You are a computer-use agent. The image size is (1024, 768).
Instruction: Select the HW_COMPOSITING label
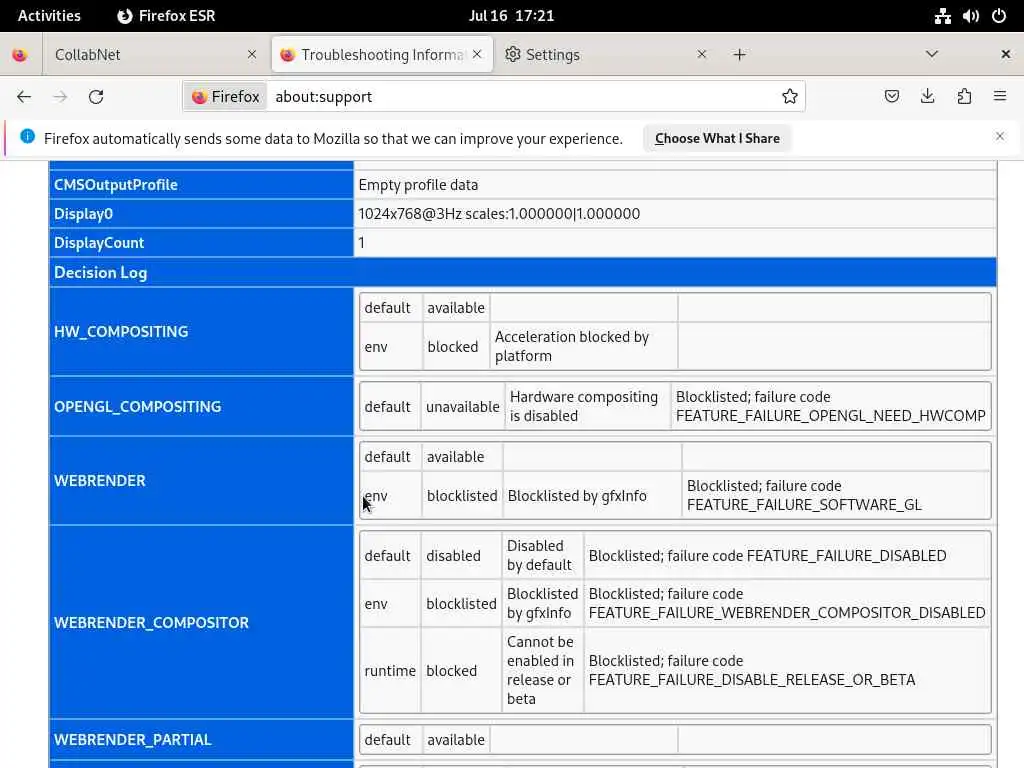point(121,332)
